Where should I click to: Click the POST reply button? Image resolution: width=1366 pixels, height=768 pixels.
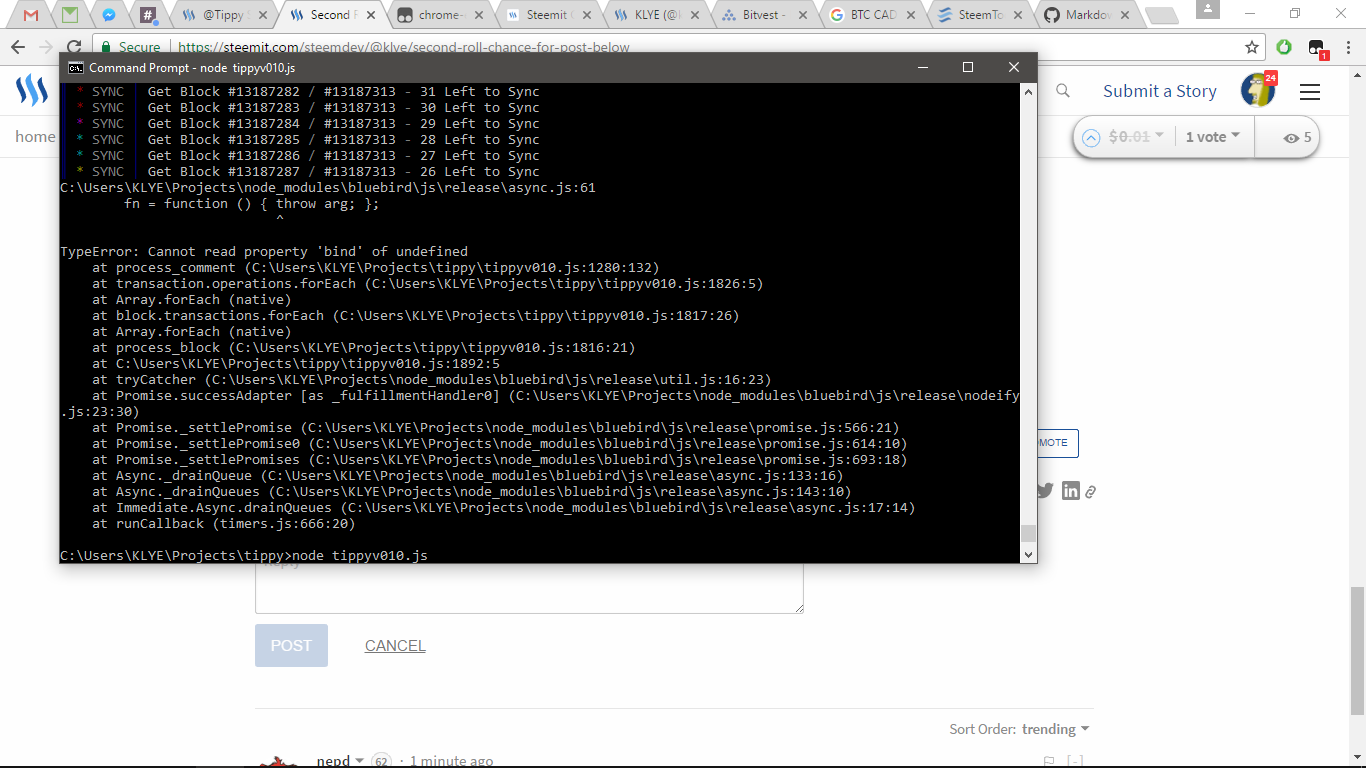tap(291, 645)
